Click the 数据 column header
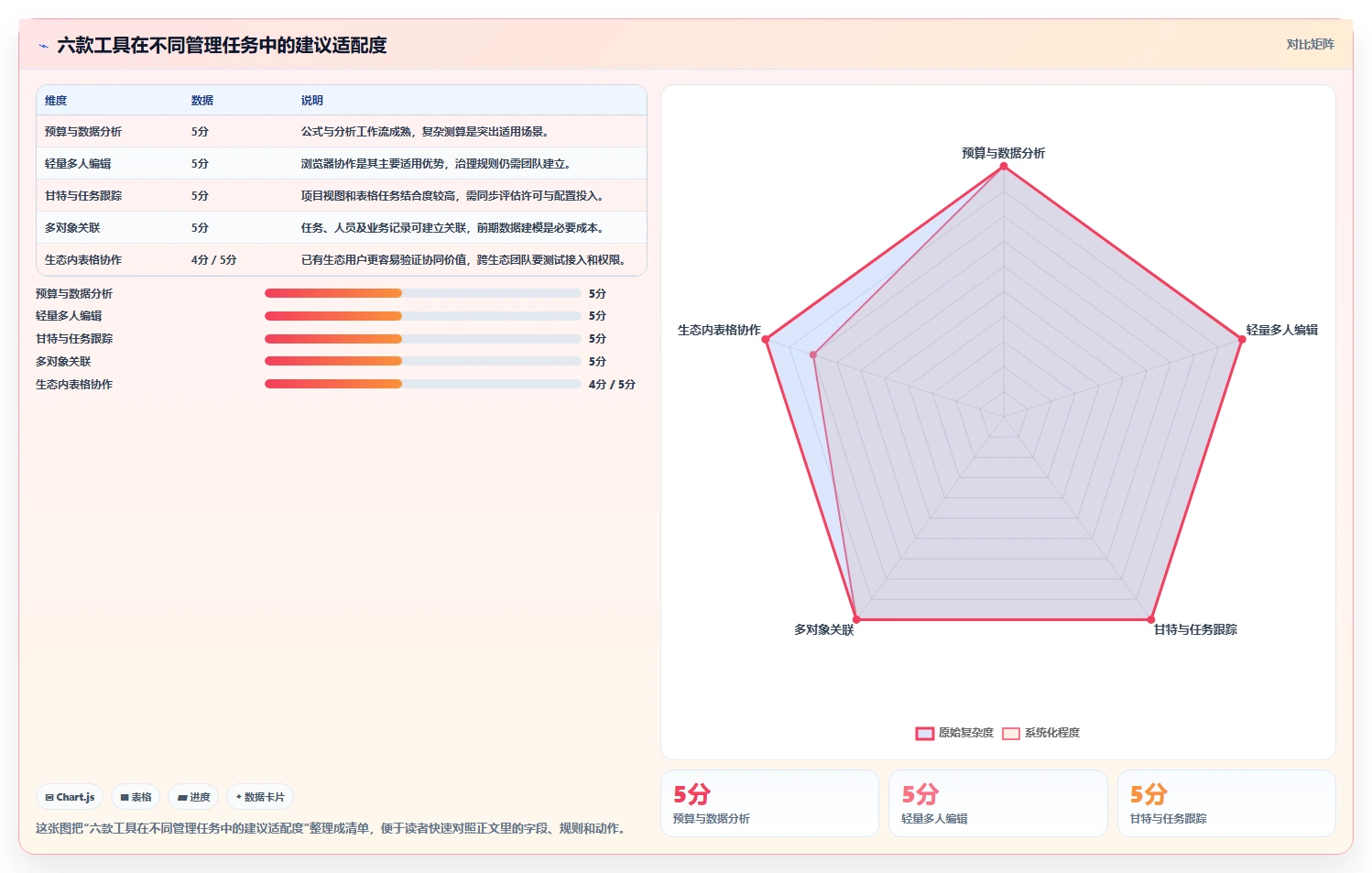 (x=202, y=101)
